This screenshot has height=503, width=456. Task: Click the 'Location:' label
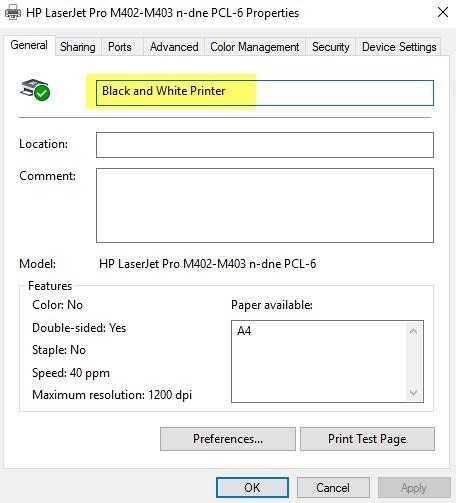[44, 144]
